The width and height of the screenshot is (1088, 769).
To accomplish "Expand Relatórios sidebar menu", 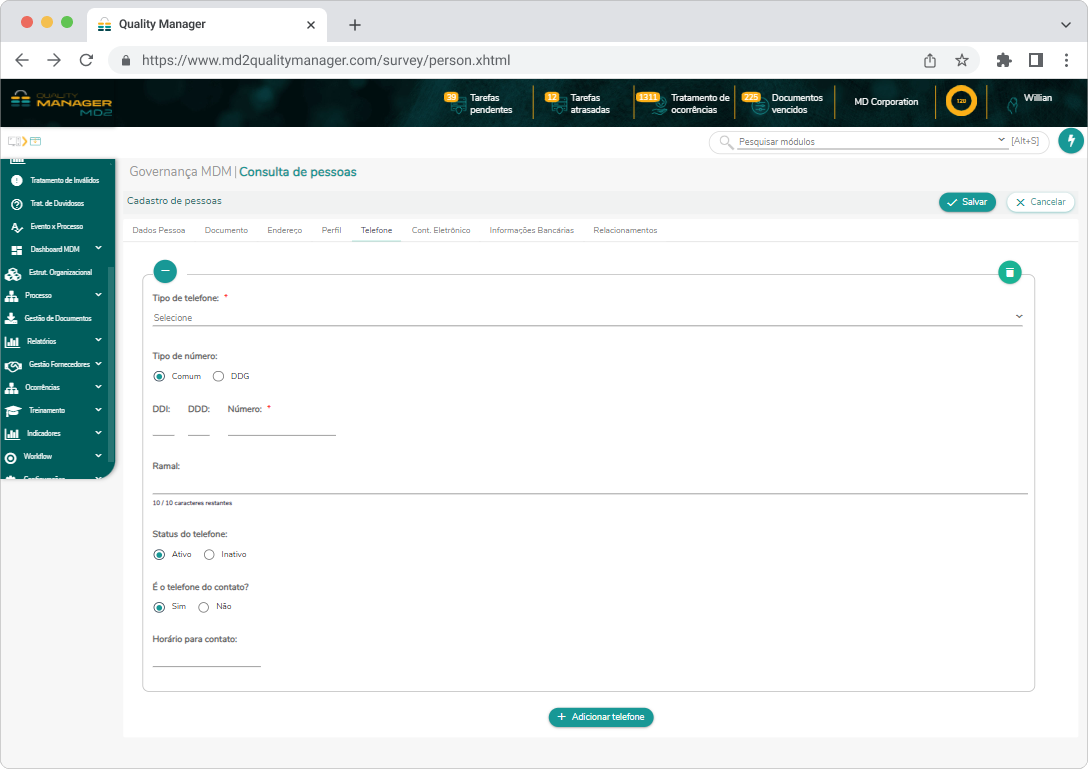I will (55, 341).
